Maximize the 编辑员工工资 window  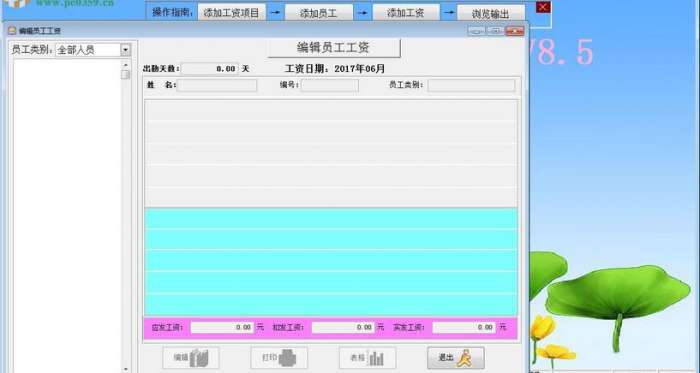click(x=495, y=31)
